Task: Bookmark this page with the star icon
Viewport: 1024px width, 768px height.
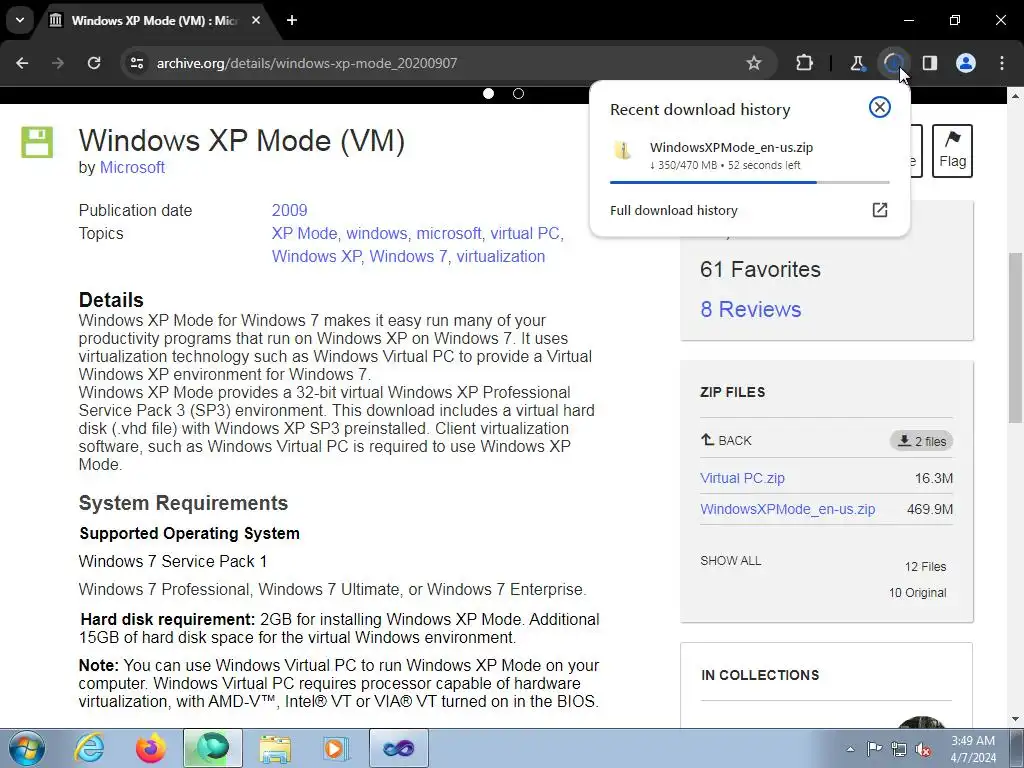Action: click(x=754, y=63)
